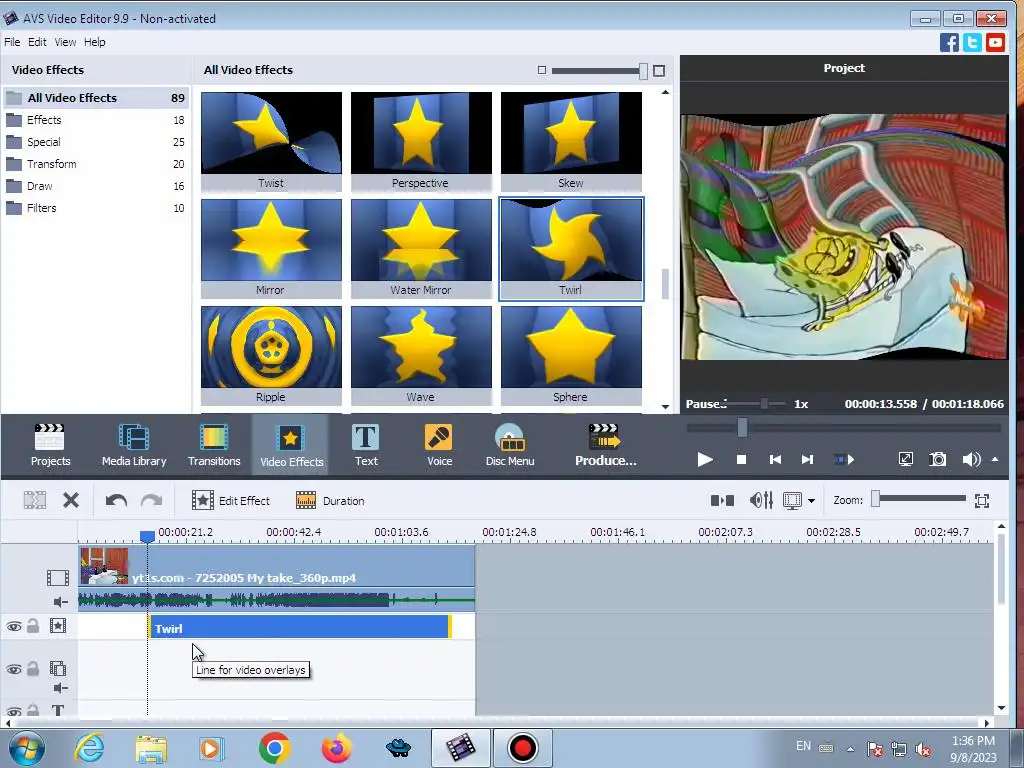Viewport: 1024px width, 768px height.
Task: Jump to the next frame
Action: tap(807, 460)
